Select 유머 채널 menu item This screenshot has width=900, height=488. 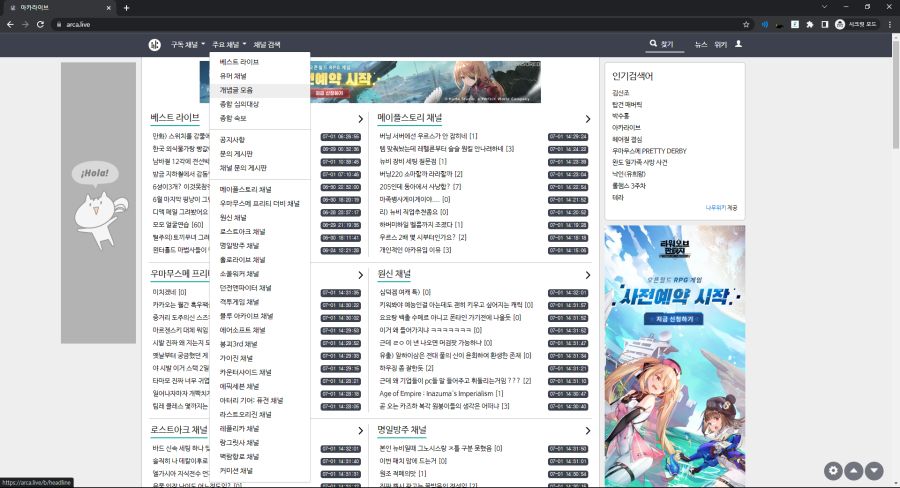(260, 76)
